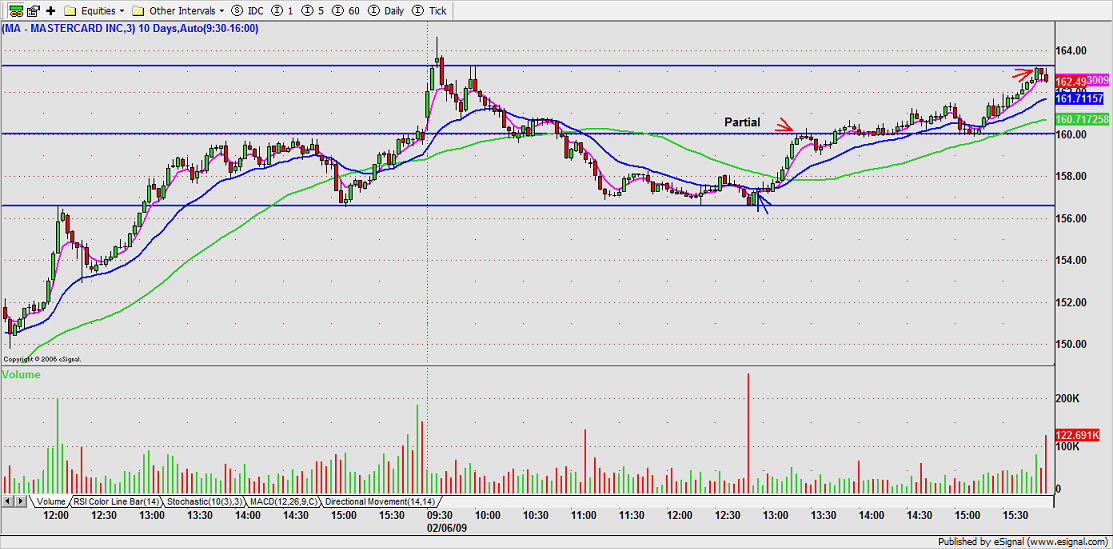Click the blue 161.71157 moving average label
Viewport: 1113px width, 549px height.
tap(1081, 97)
